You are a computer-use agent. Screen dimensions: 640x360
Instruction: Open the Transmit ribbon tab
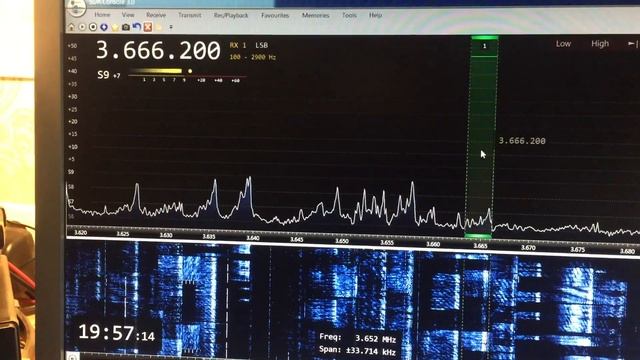click(189, 15)
